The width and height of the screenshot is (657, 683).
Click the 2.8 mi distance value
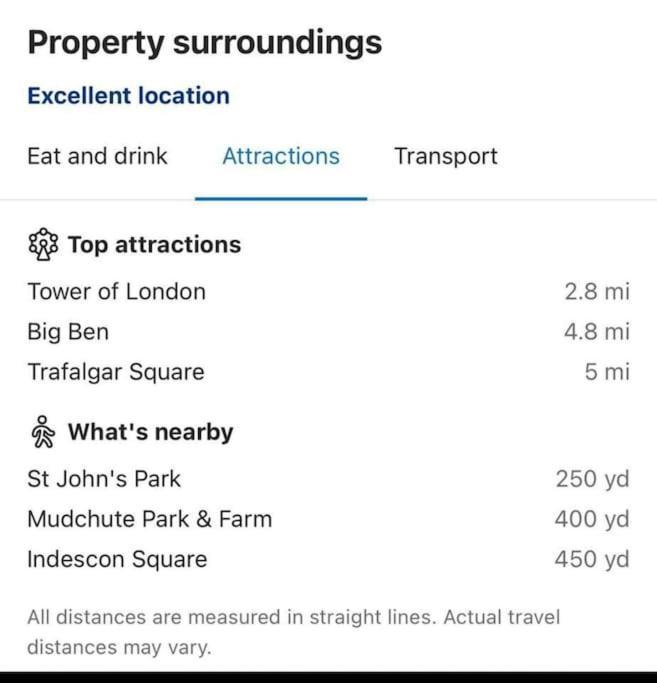pos(597,291)
